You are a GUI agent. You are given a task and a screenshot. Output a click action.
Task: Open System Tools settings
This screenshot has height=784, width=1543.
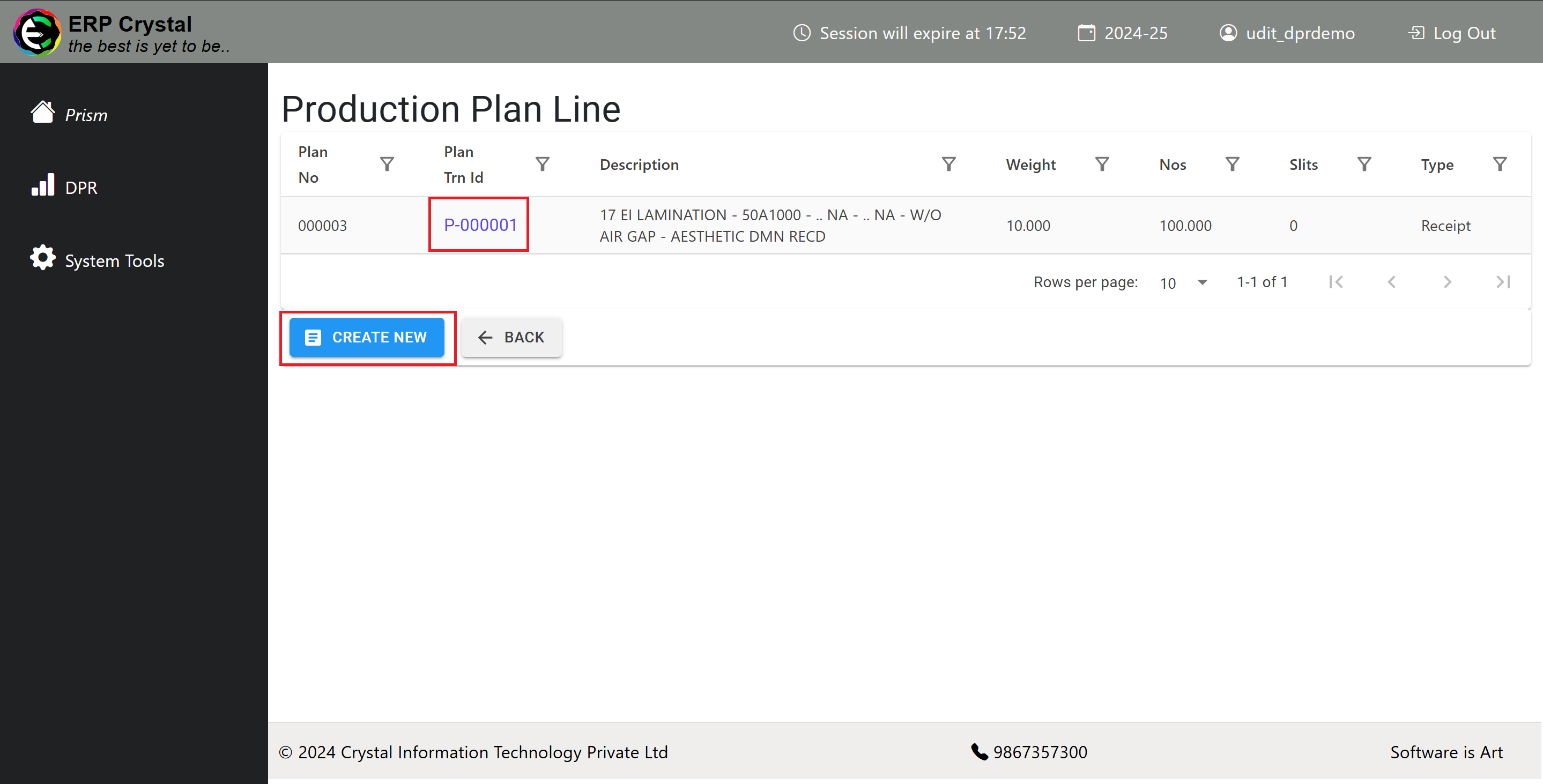(115, 261)
